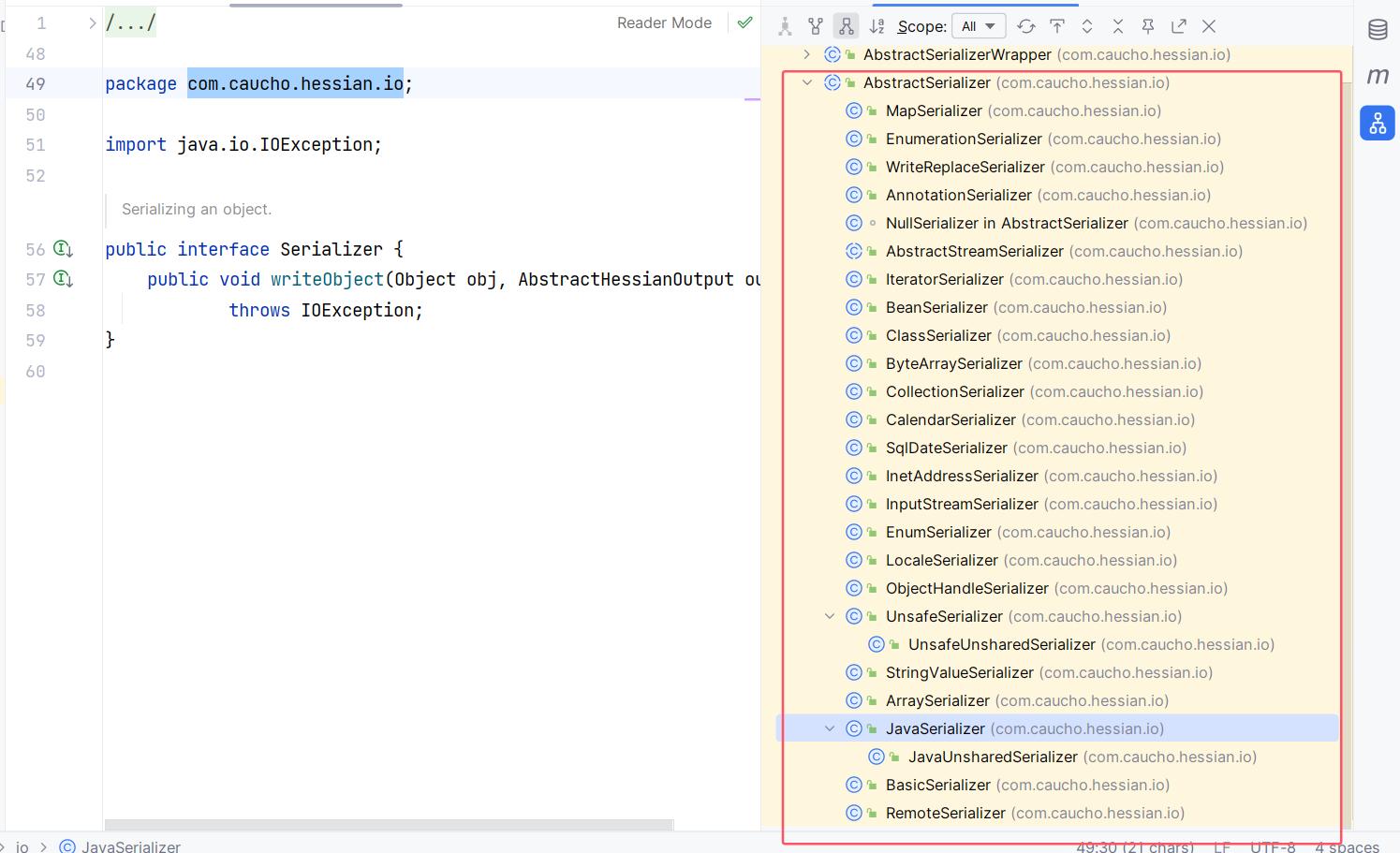The height and width of the screenshot is (853, 1400).
Task: Select the Subtypes Hierarchy view button
Action: [847, 26]
